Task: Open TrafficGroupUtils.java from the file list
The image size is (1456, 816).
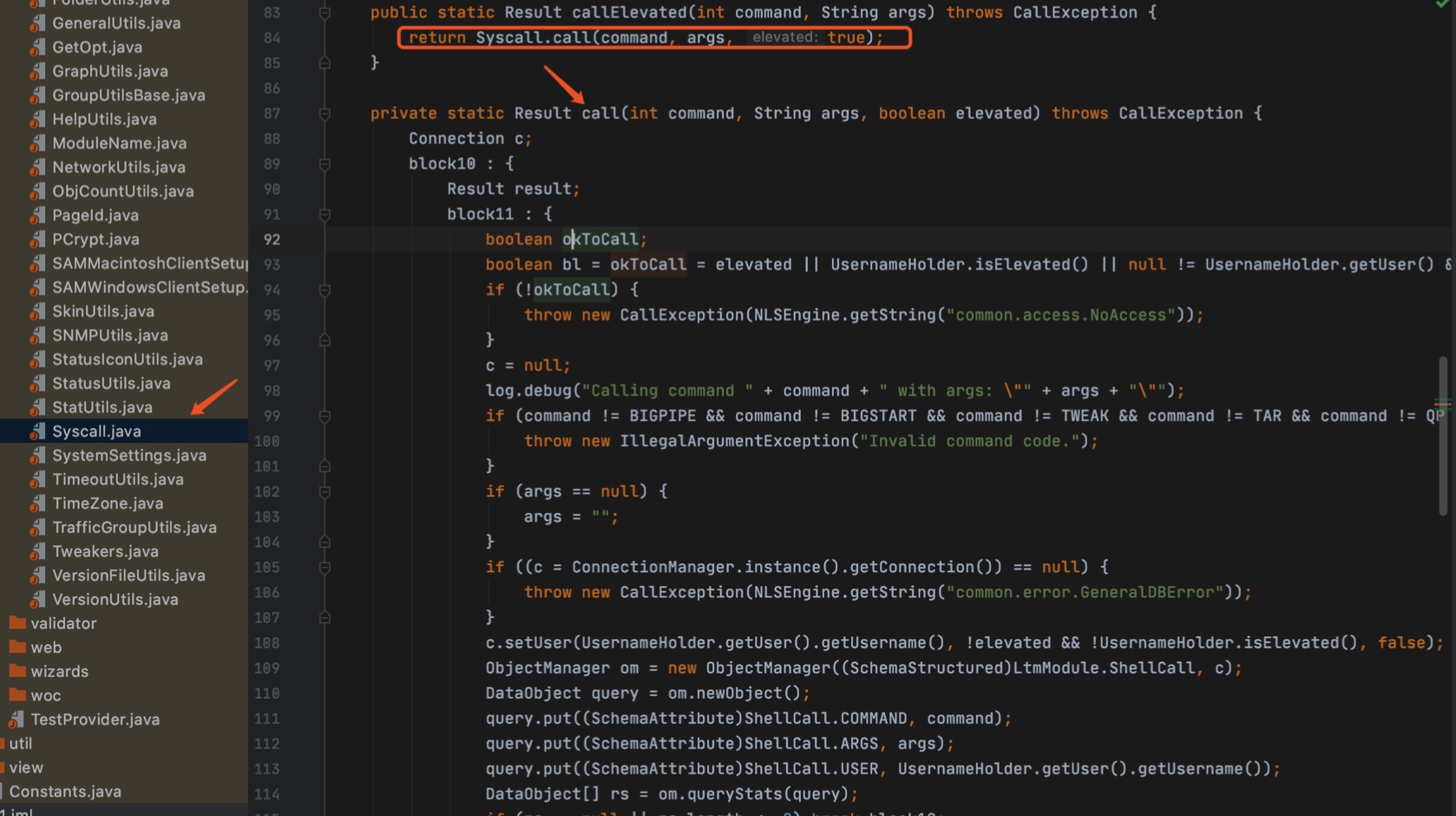Action: pos(134,528)
